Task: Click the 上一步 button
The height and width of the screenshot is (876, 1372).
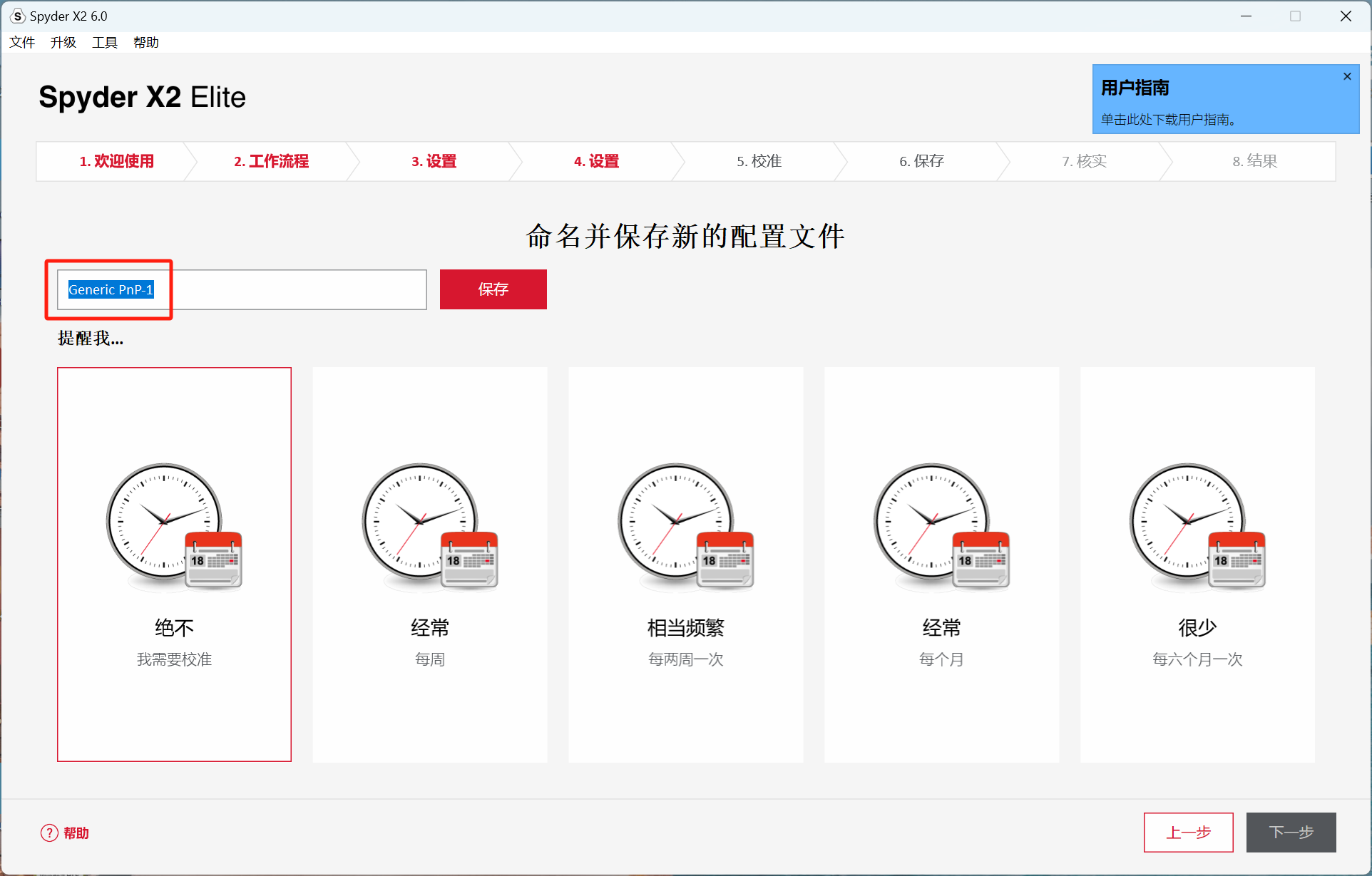Action: point(1189,833)
